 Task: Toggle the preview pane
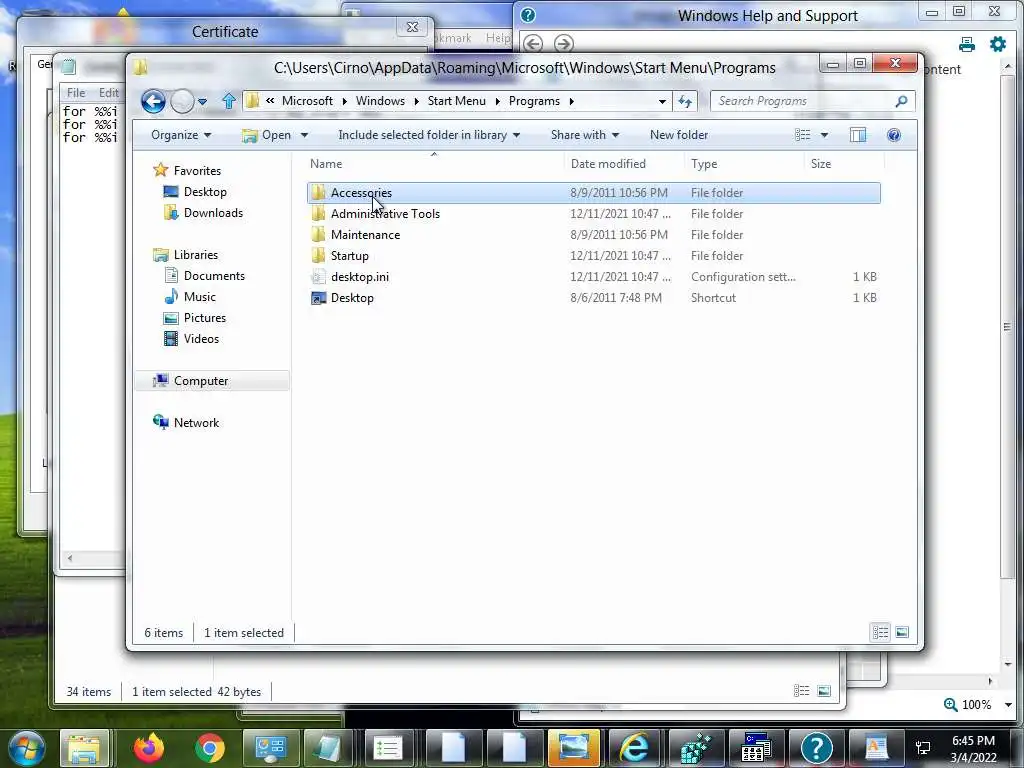[858, 135]
